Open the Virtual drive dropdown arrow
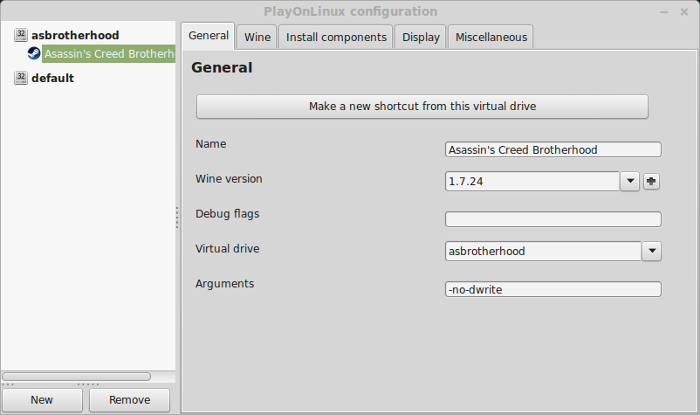 coord(652,251)
